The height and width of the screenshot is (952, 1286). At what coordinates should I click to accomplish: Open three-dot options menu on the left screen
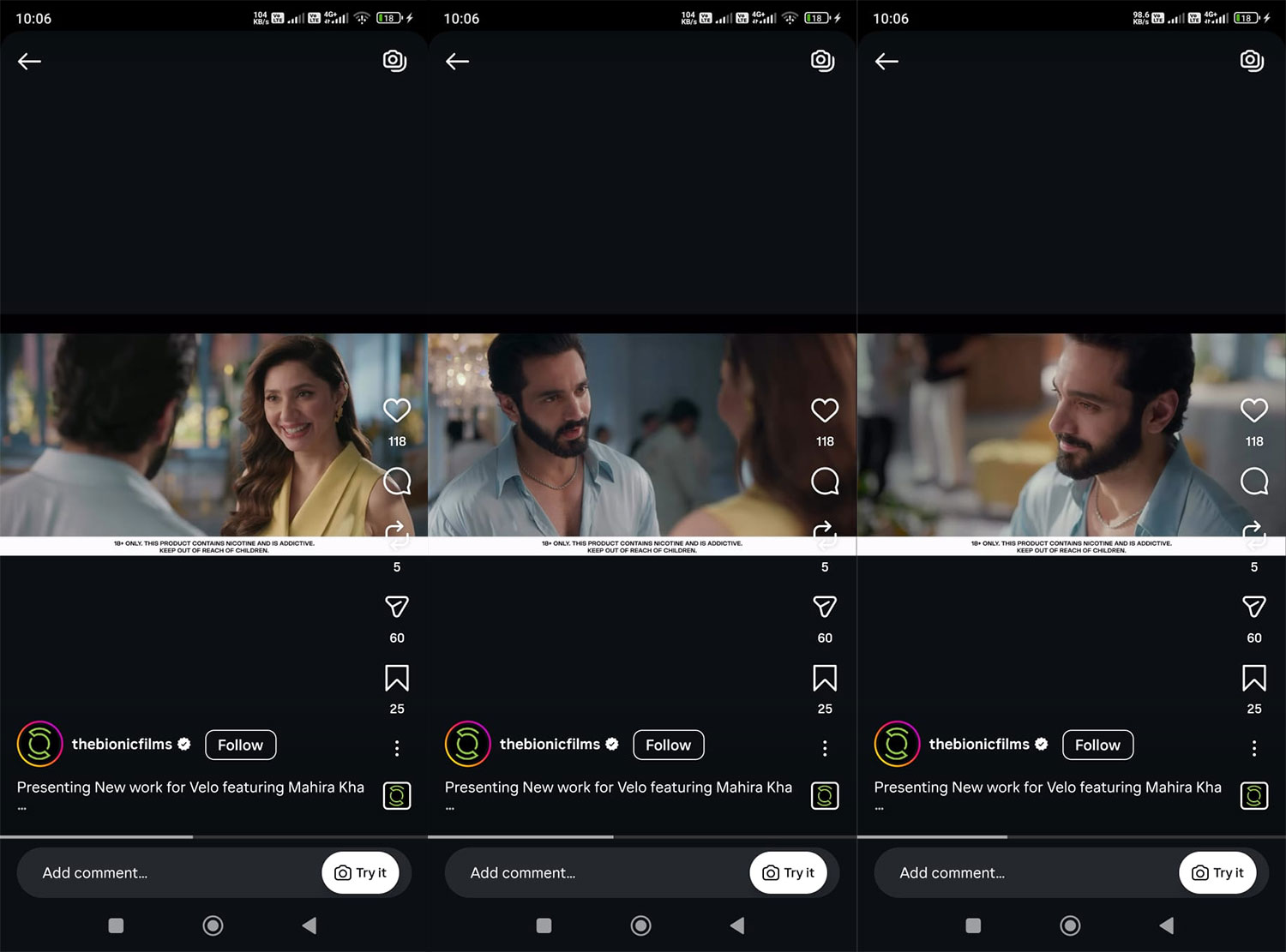397,748
